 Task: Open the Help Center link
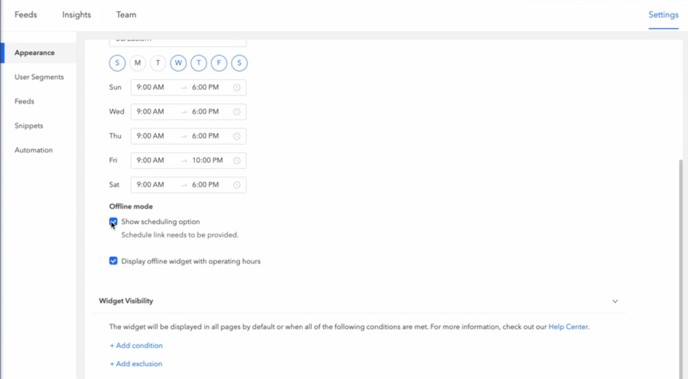click(568, 327)
